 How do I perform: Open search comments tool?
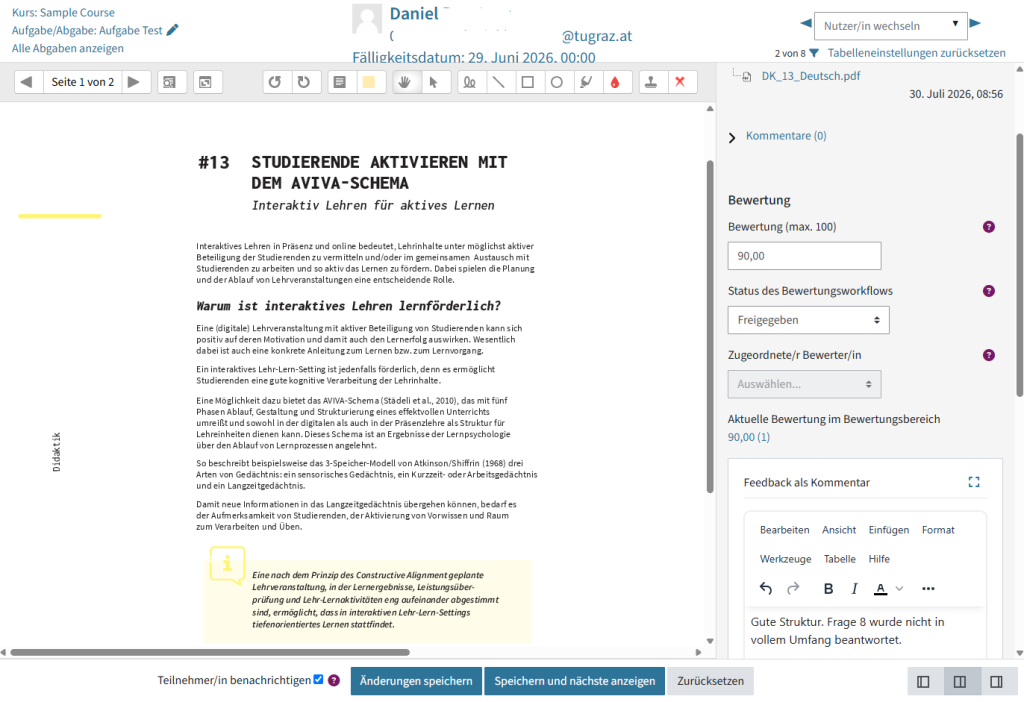(170, 82)
